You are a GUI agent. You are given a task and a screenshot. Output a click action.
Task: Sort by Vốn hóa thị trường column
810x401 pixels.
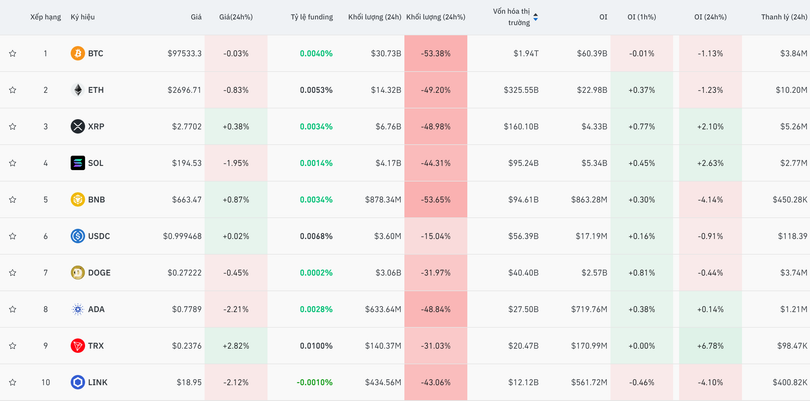tap(513, 17)
